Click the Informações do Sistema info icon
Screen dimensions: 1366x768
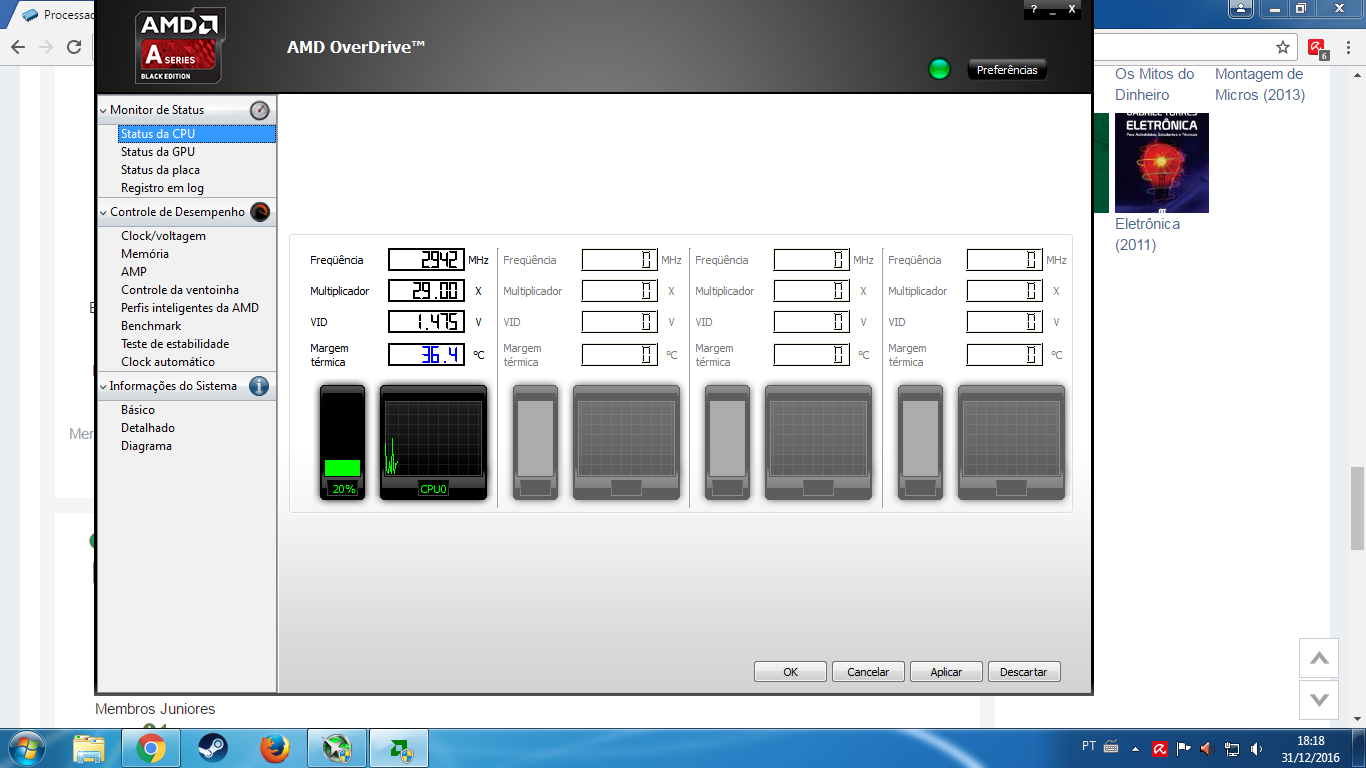coord(259,386)
